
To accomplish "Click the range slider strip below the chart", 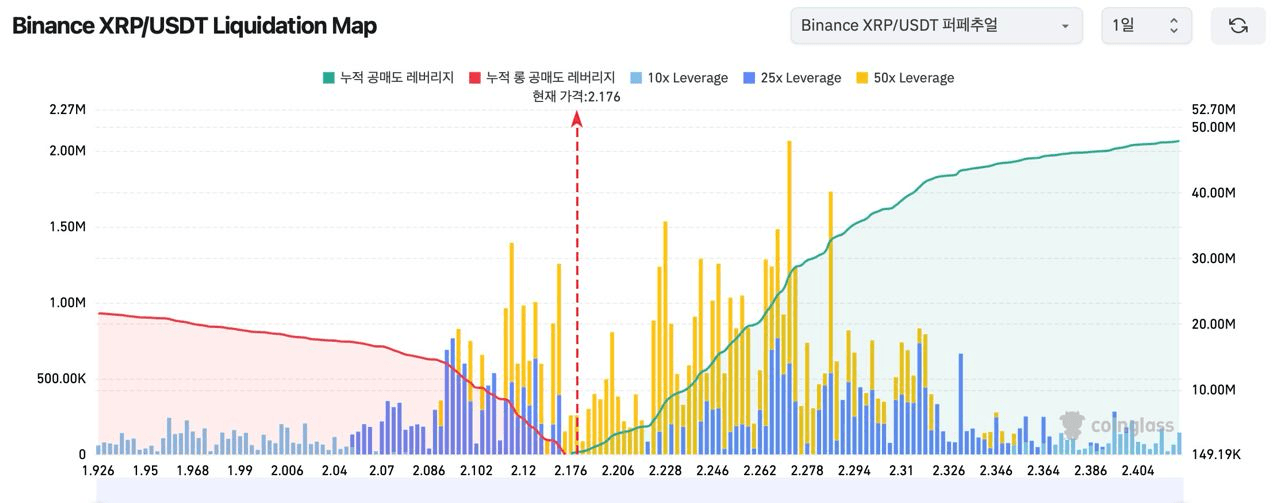I will click(640, 490).
